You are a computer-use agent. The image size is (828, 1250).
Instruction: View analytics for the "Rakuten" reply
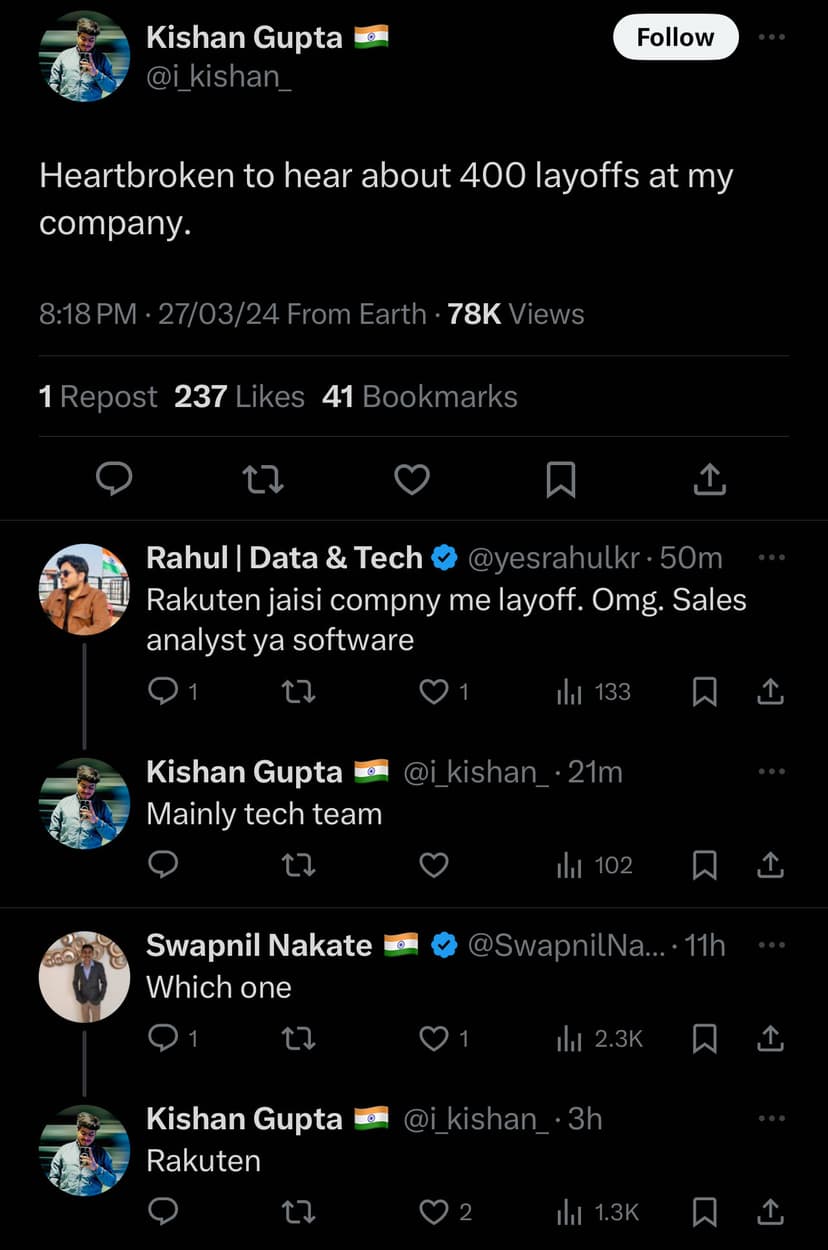click(x=598, y=1212)
